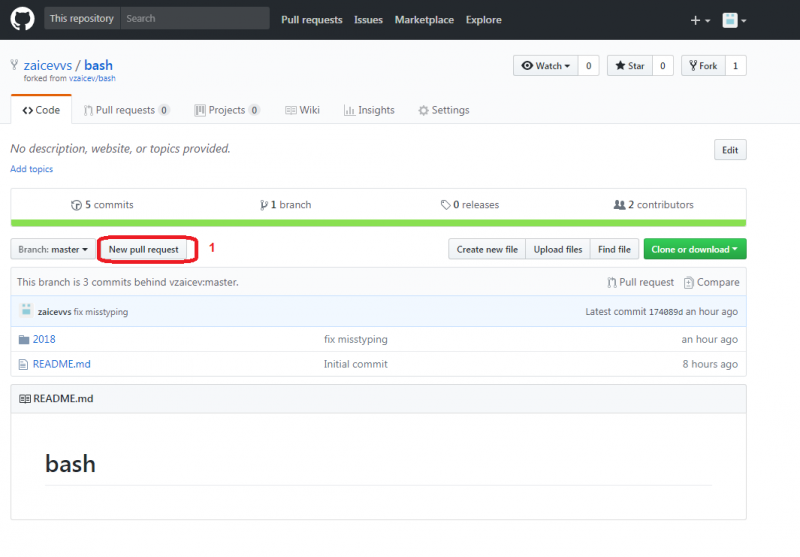Open the Insights tab
Image resolution: width=800 pixels, height=557 pixels.
[x=369, y=110]
